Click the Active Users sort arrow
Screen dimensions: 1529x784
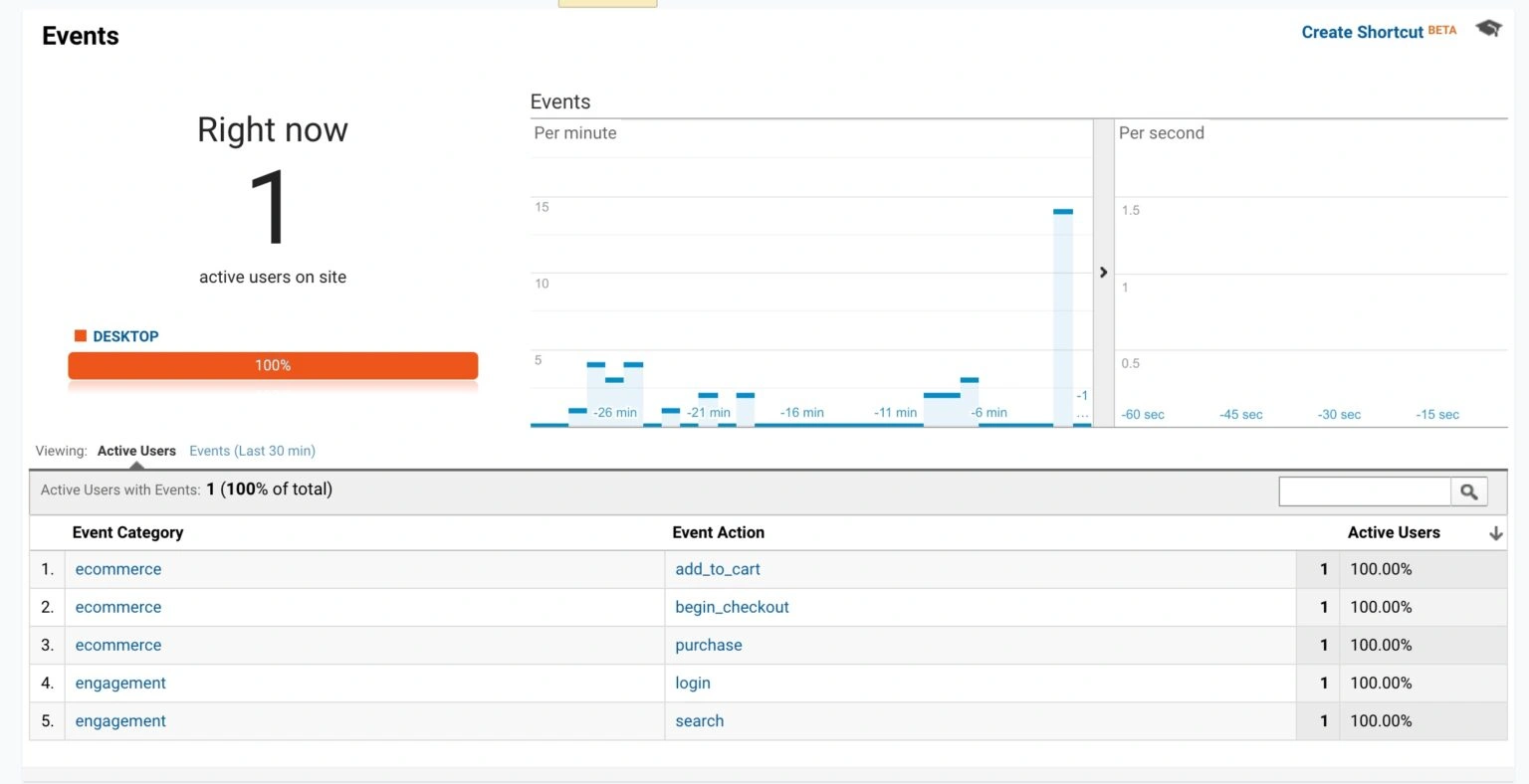[x=1495, y=534]
